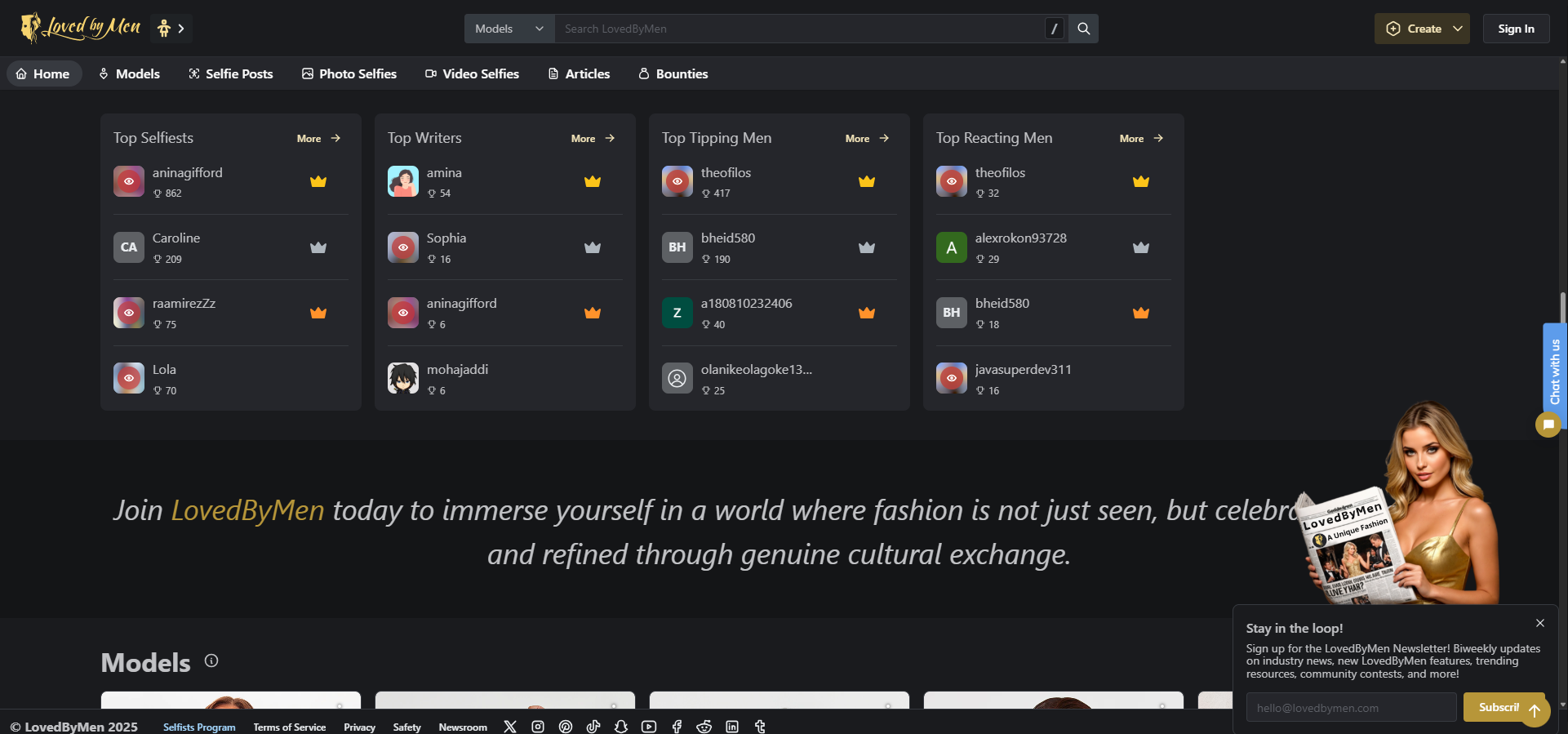Open Sophia's profile in Top Writers
1568x734 pixels.
pyautogui.click(x=446, y=238)
